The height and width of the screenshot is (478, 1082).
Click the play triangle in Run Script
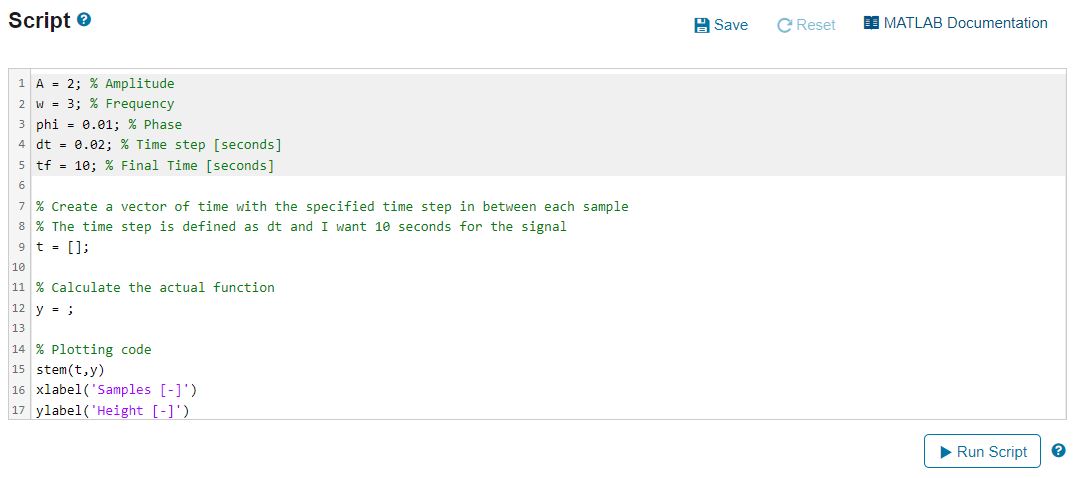pos(945,452)
